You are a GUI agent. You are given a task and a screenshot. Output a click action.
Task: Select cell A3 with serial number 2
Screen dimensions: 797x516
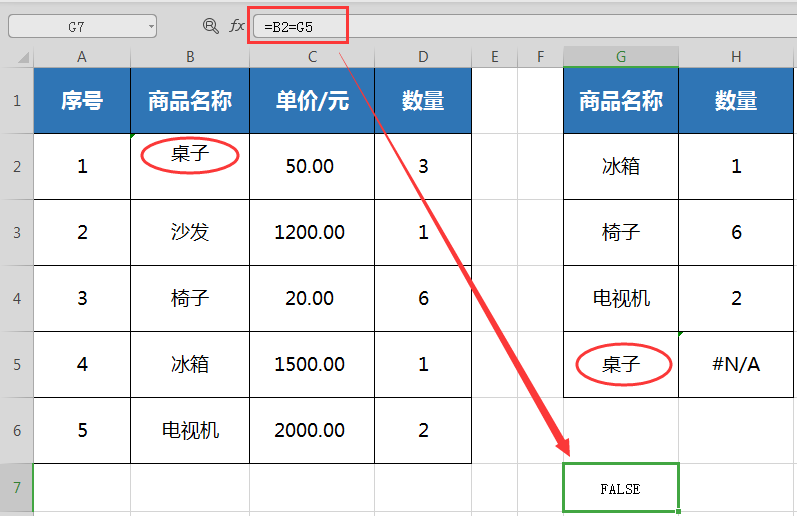click(82, 233)
